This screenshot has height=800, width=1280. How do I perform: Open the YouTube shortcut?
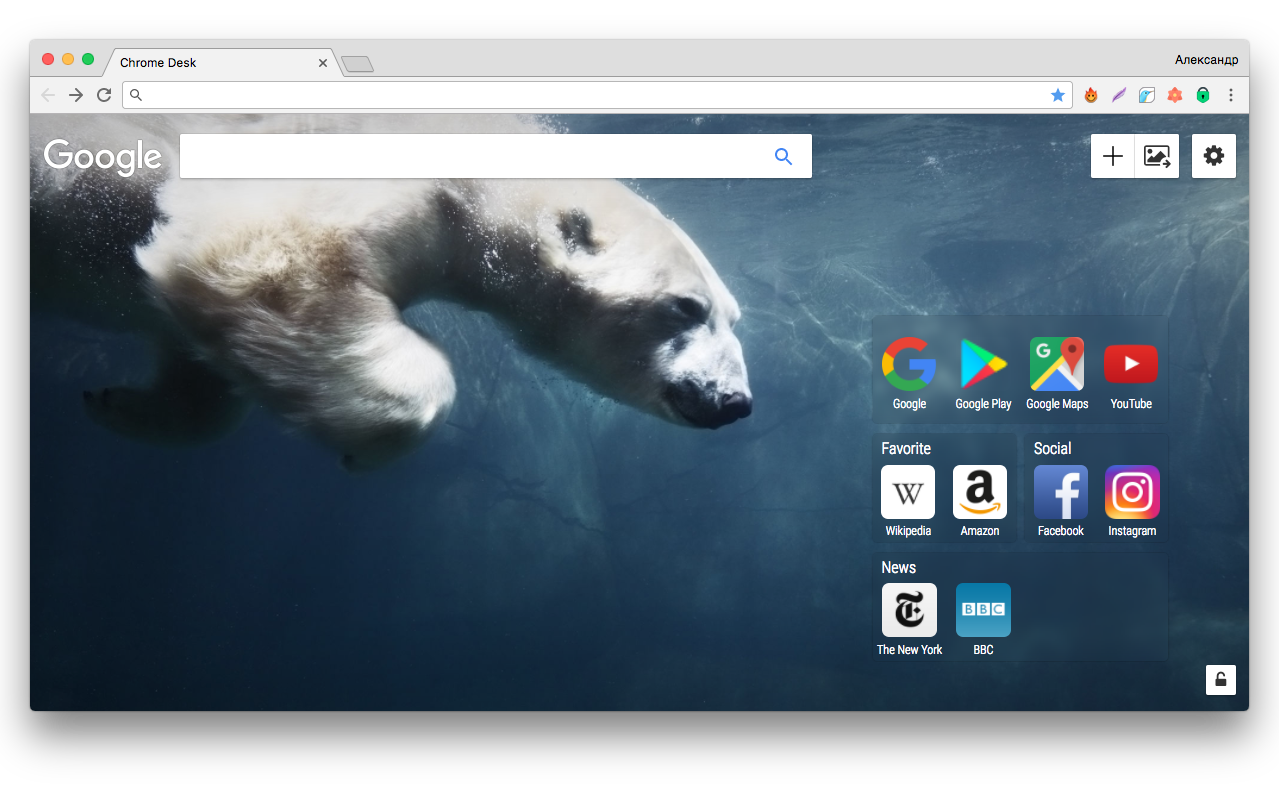[x=1131, y=363]
